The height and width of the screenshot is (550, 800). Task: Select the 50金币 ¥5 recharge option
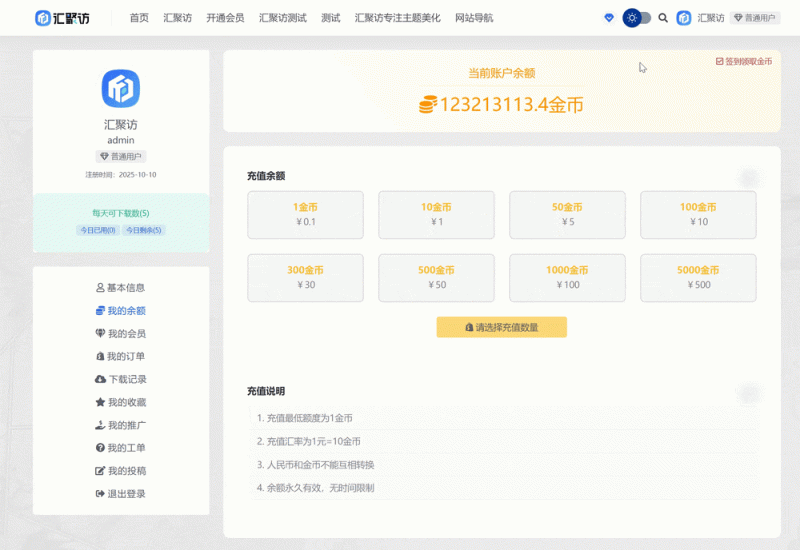(x=567, y=215)
